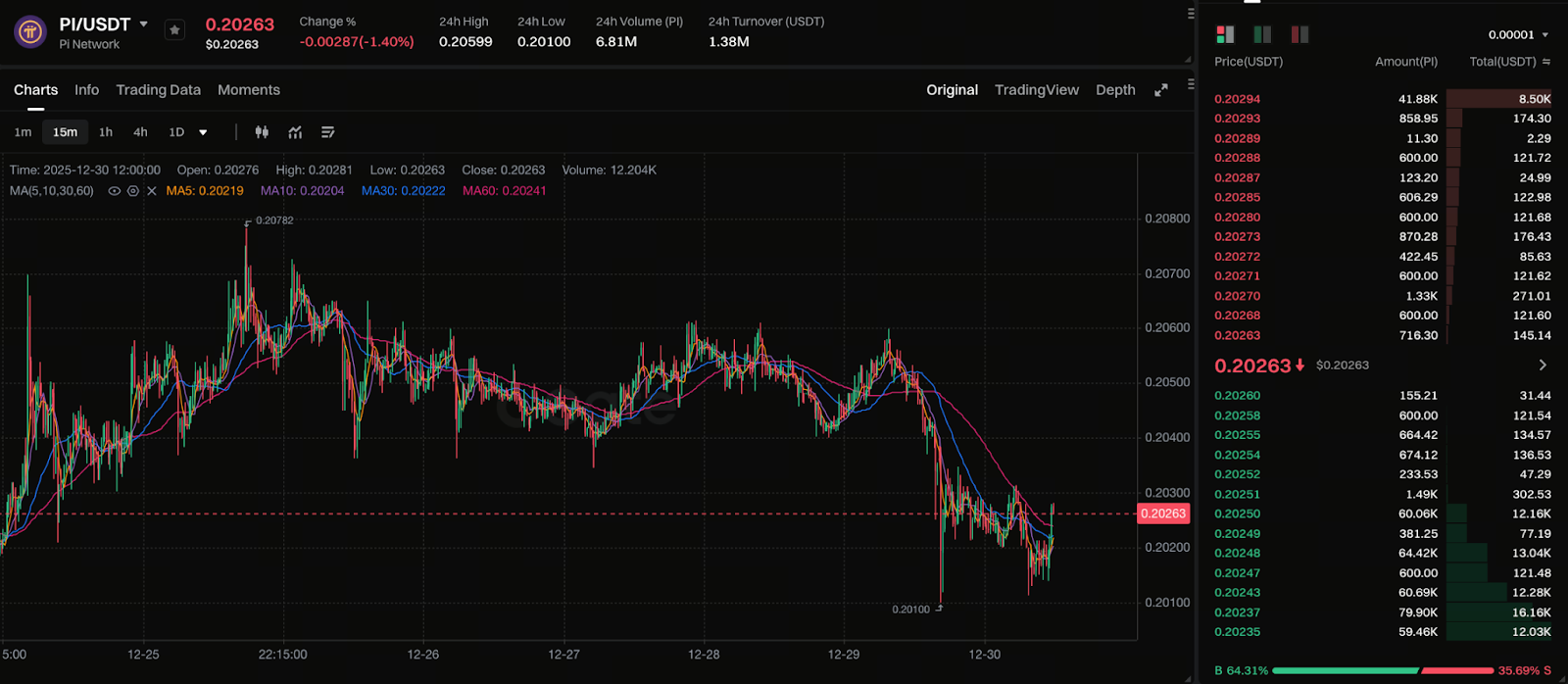The image size is (1568, 684).
Task: Select ask price 0.20280
Action: [1238, 217]
